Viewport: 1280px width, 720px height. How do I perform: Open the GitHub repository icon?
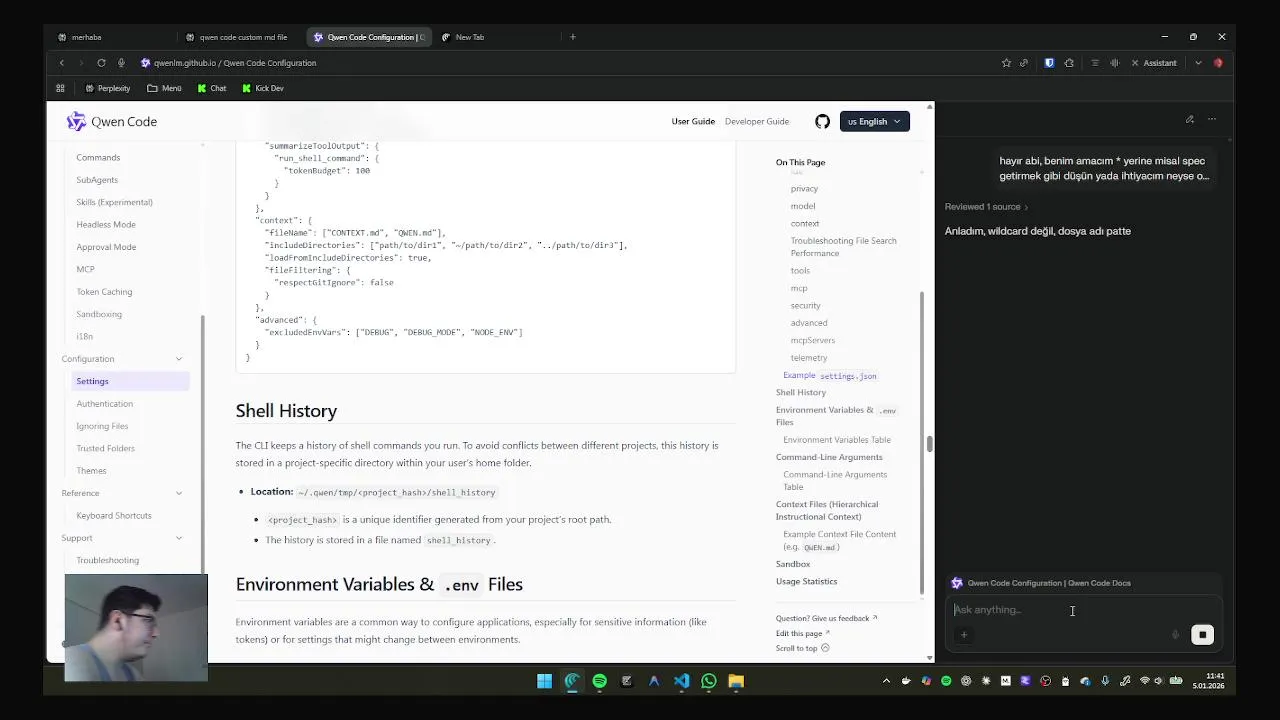[x=822, y=121]
